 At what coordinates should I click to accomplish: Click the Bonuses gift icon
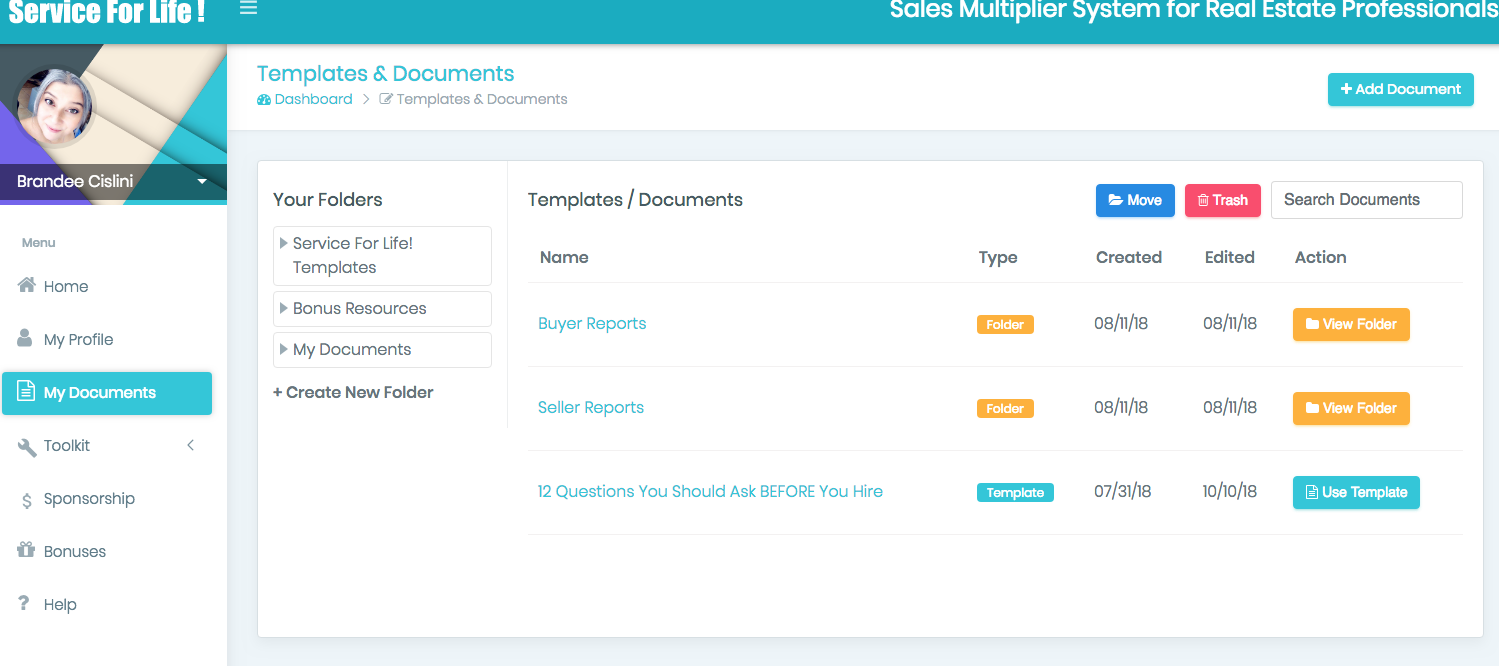[27, 551]
